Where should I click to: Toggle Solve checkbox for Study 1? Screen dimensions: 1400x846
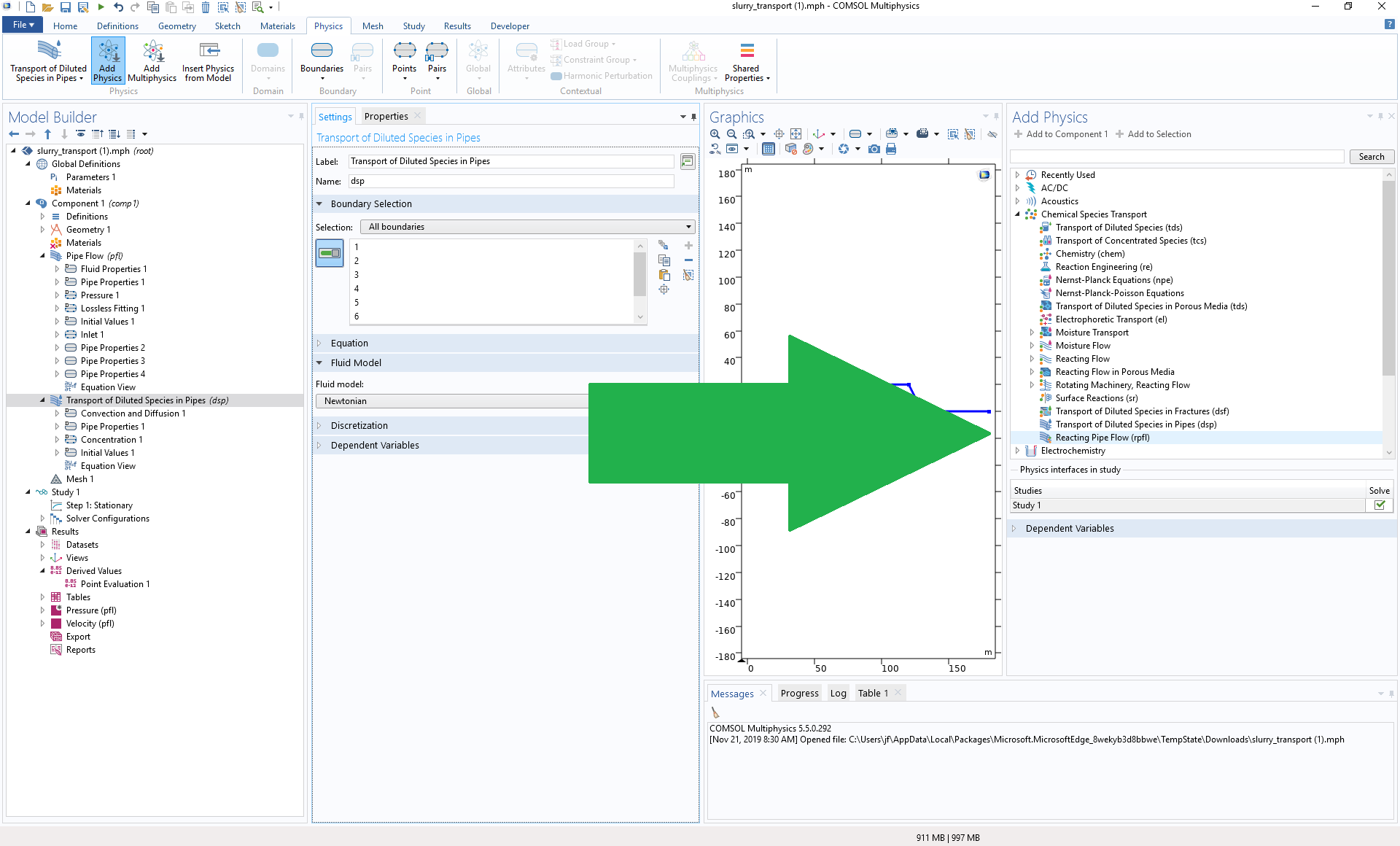(1380, 505)
